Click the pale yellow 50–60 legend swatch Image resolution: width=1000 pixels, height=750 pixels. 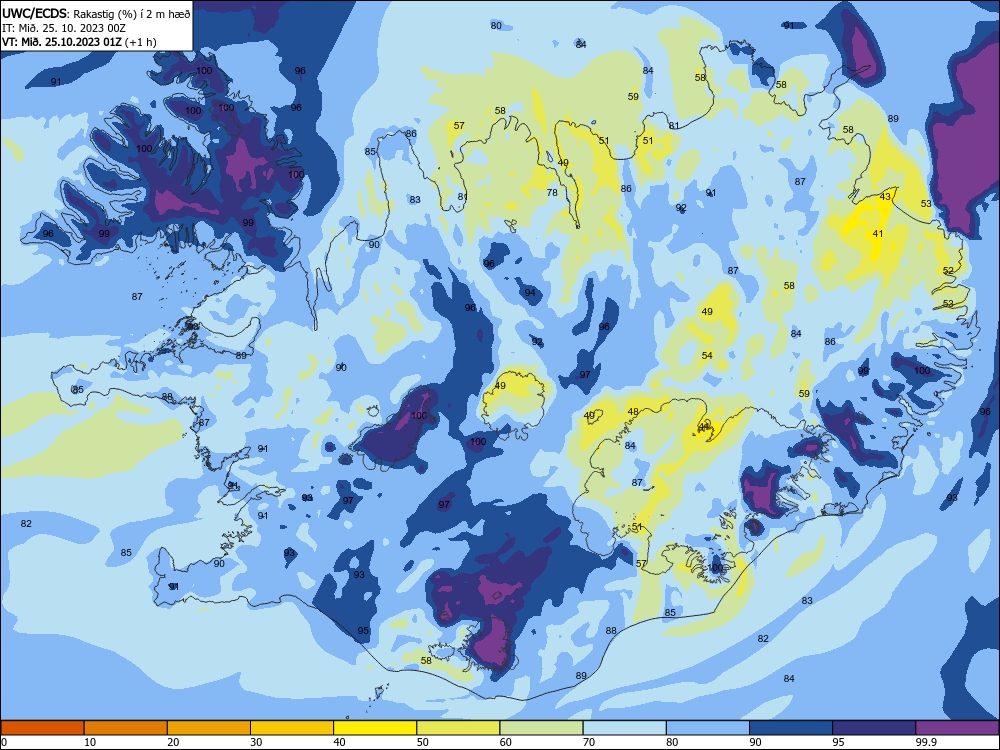pyautogui.click(x=459, y=728)
